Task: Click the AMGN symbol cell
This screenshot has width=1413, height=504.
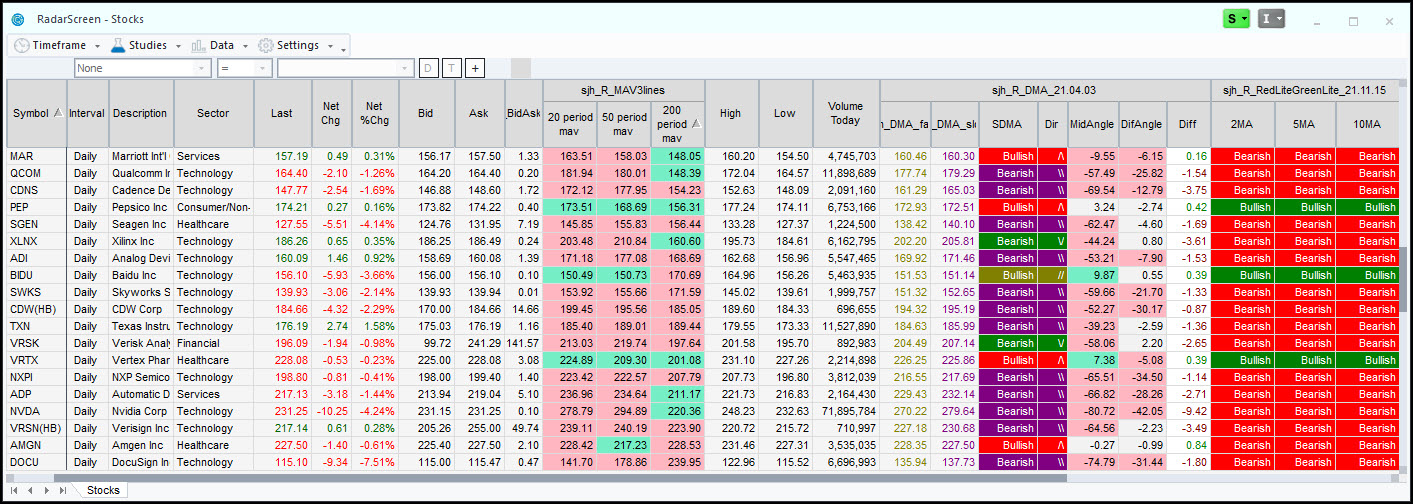Action: tap(36, 445)
